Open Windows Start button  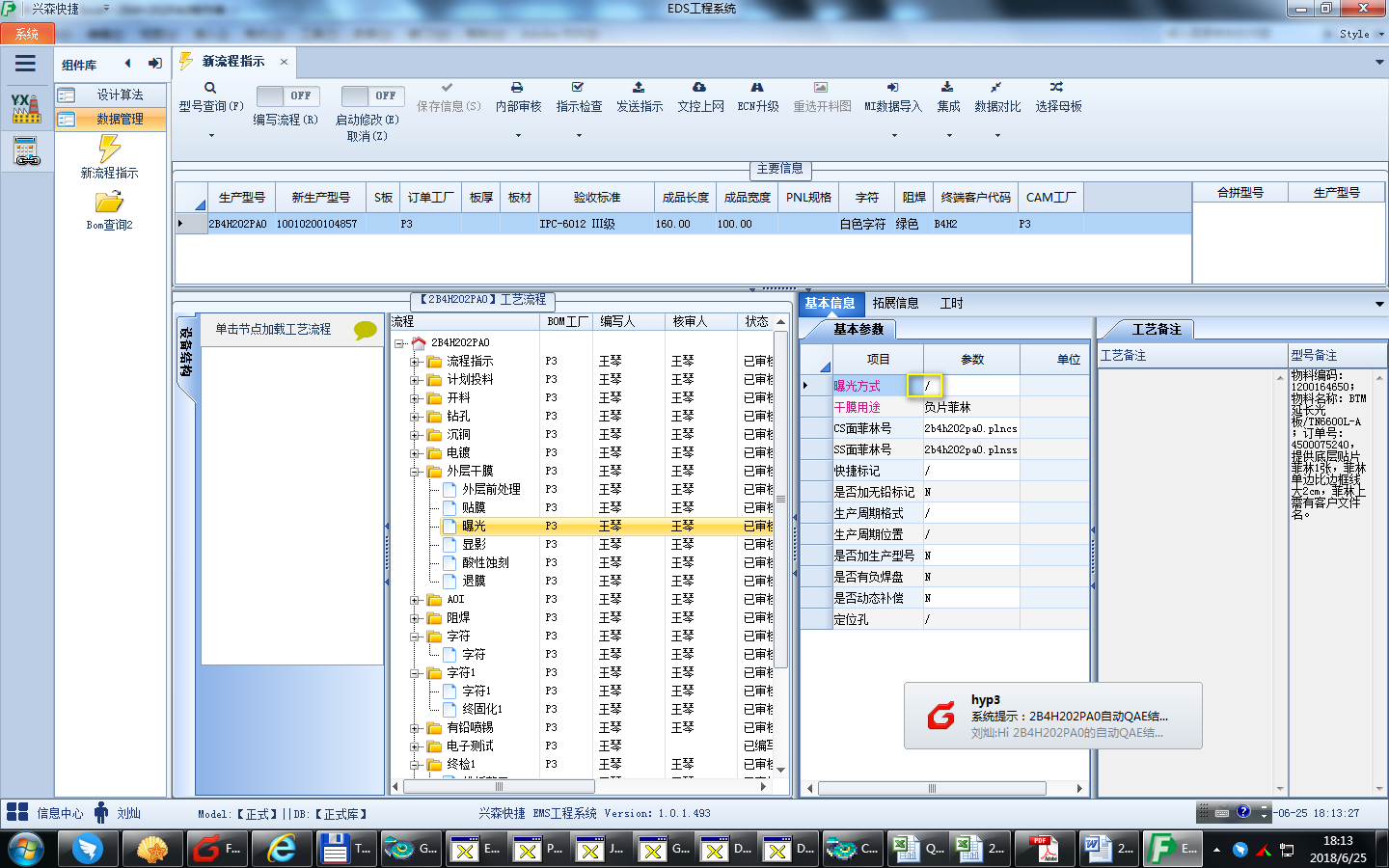tap(26, 850)
